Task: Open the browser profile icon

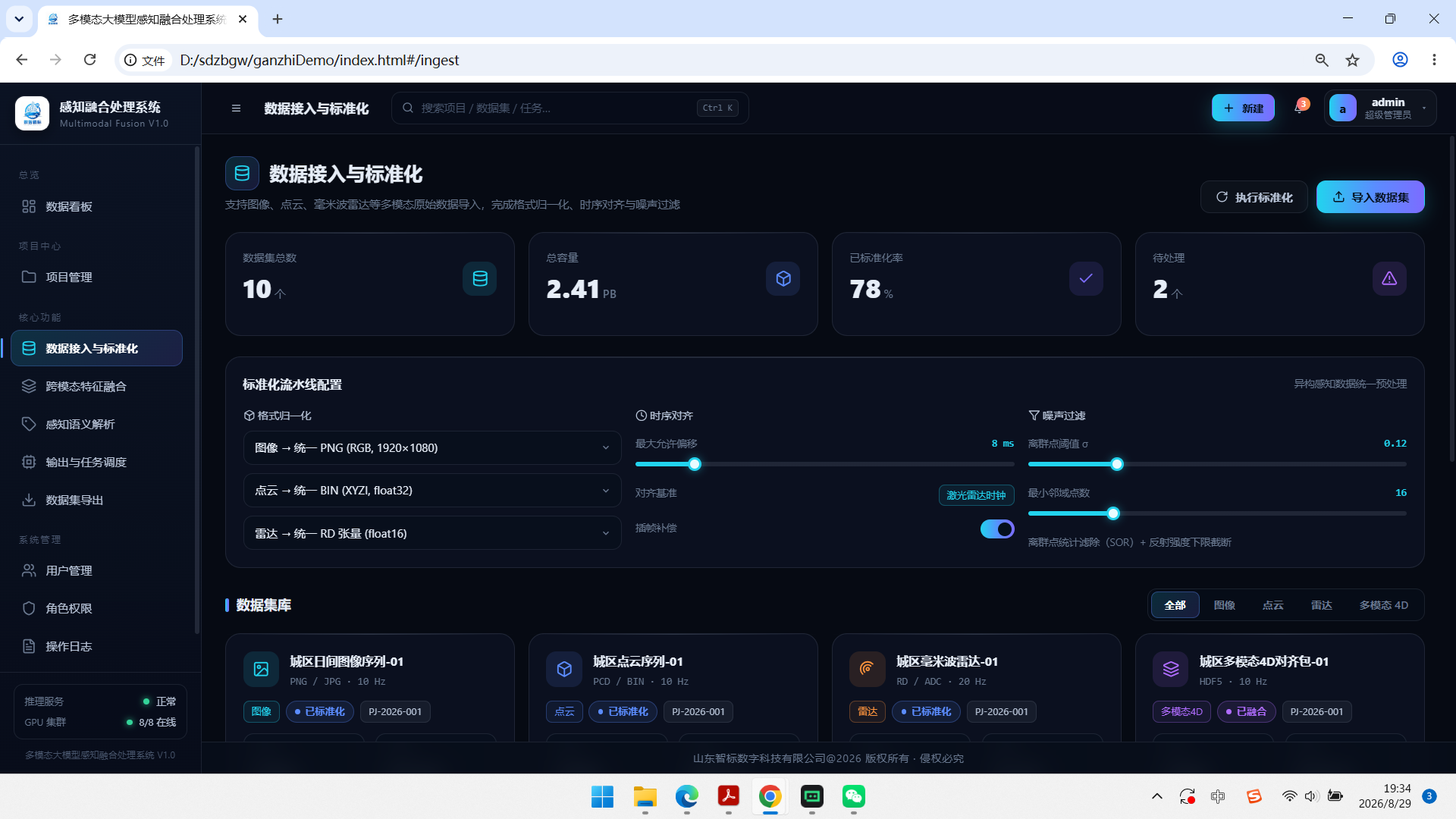Action: (x=1400, y=60)
